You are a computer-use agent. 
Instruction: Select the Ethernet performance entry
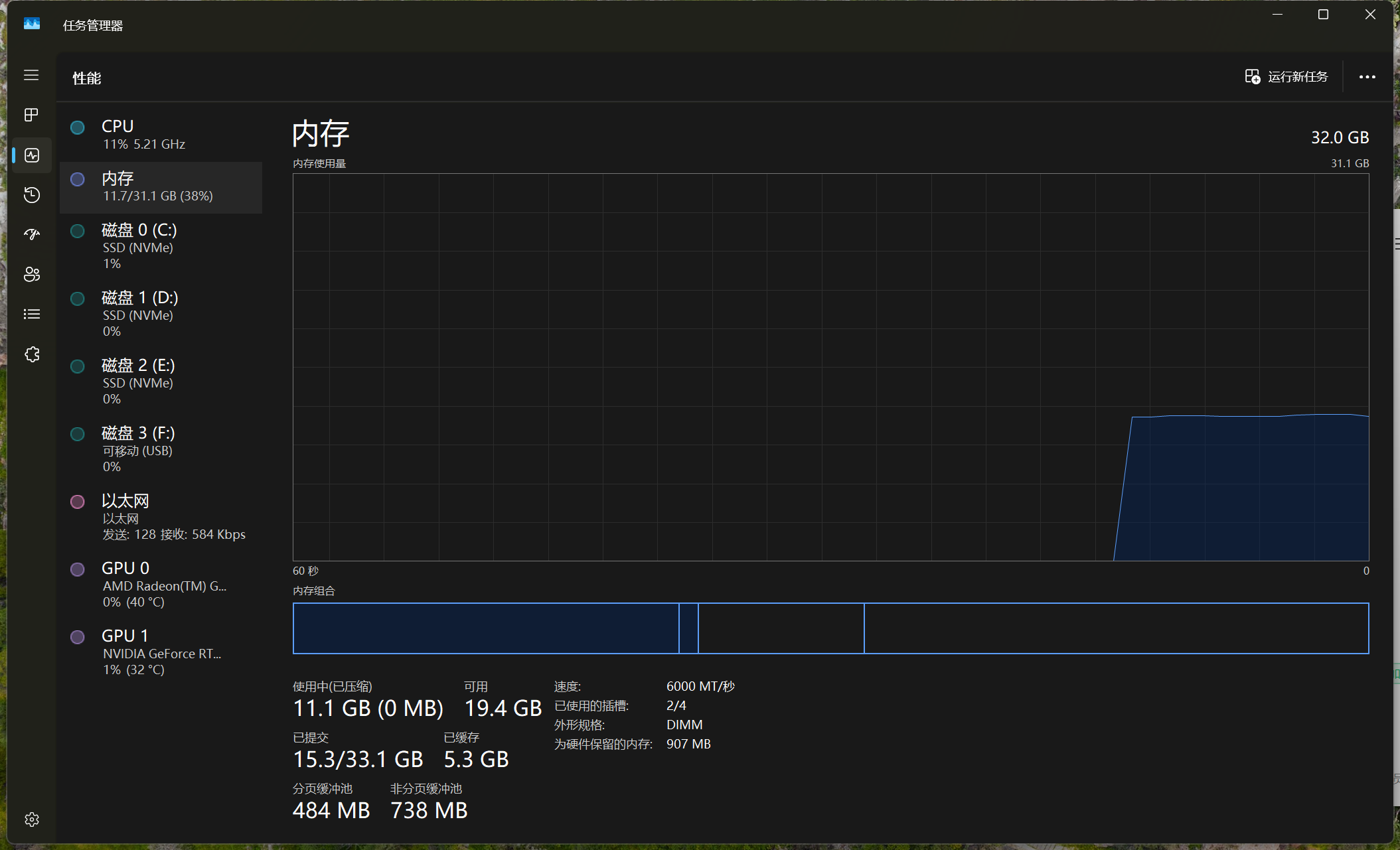[x=161, y=517]
